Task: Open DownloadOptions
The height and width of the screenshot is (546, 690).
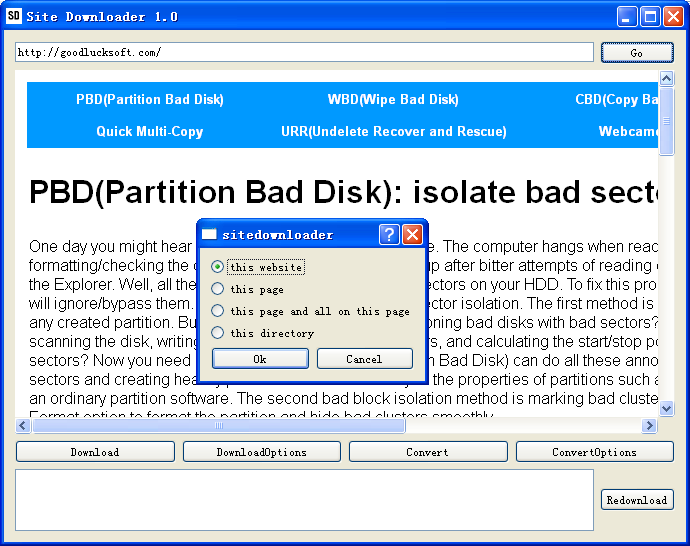Action: (x=261, y=452)
